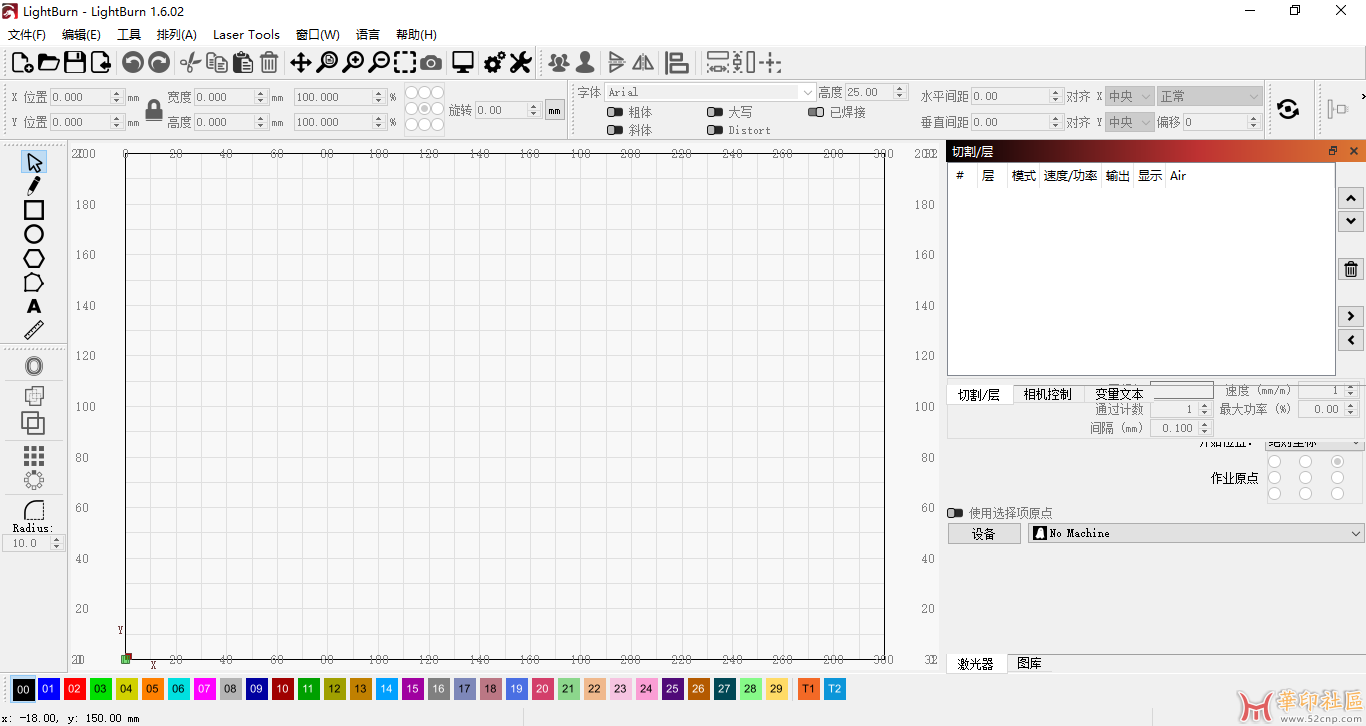
Task: Click the 设备 button
Action: coord(984,534)
